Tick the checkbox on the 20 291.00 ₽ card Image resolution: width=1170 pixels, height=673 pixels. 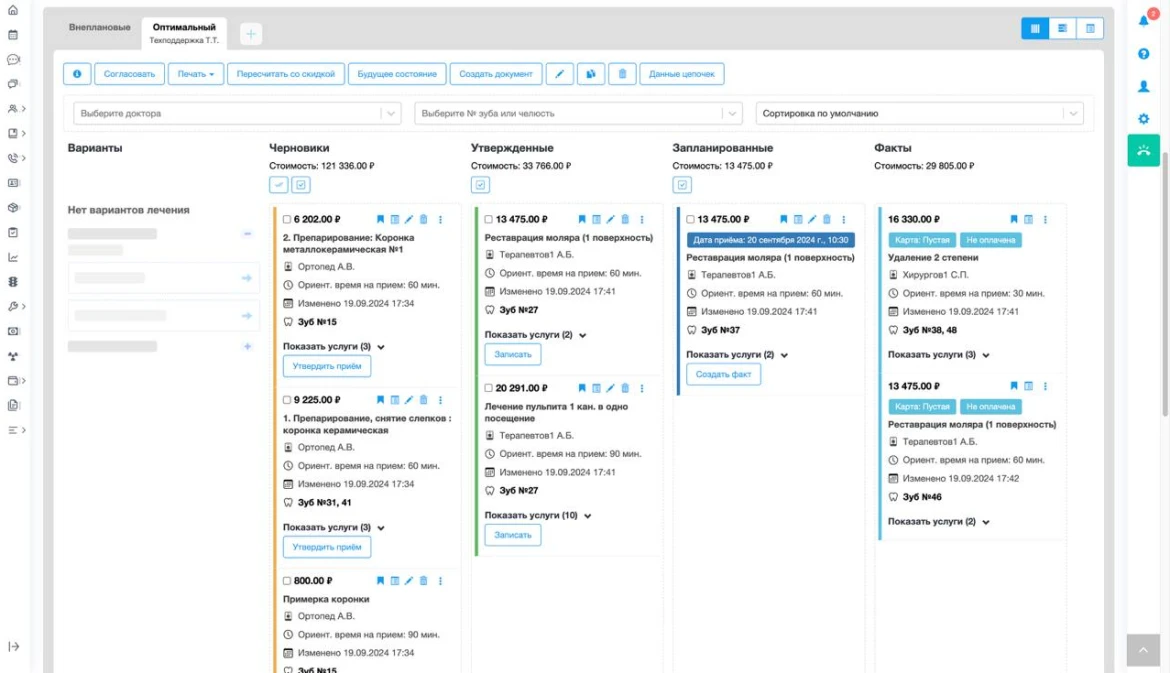(489, 388)
